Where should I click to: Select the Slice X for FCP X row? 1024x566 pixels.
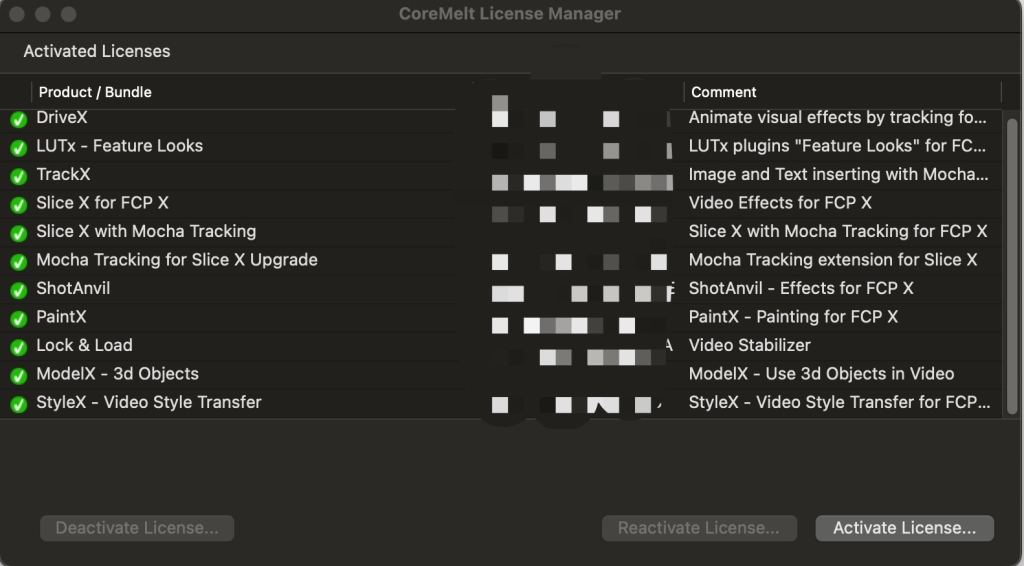[102, 203]
